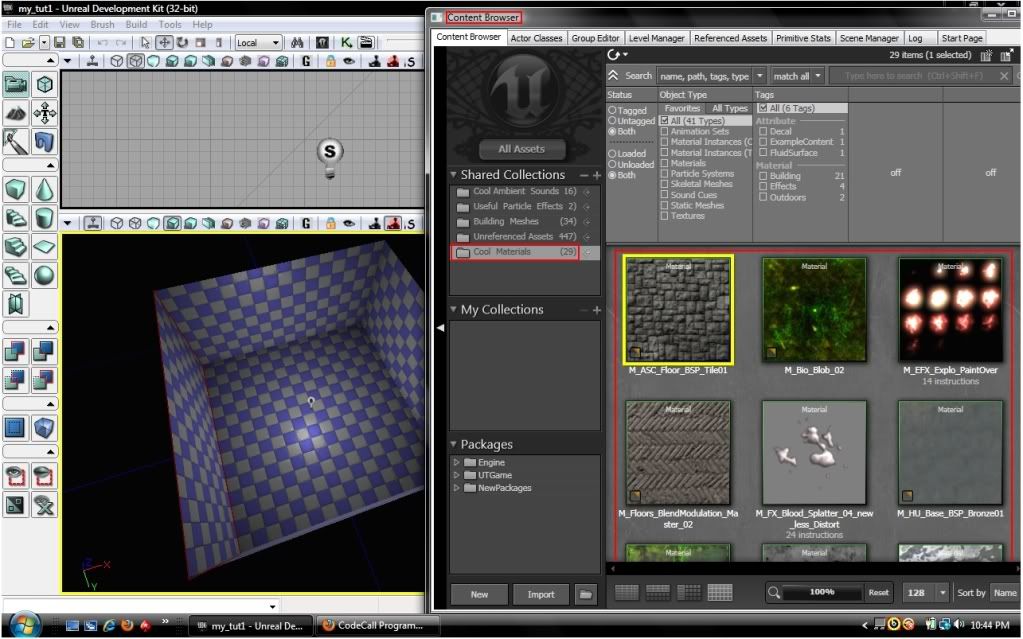The image size is (1023, 639).
Task: Open the Local coordinate system dropdown
Action: pyautogui.click(x=258, y=43)
